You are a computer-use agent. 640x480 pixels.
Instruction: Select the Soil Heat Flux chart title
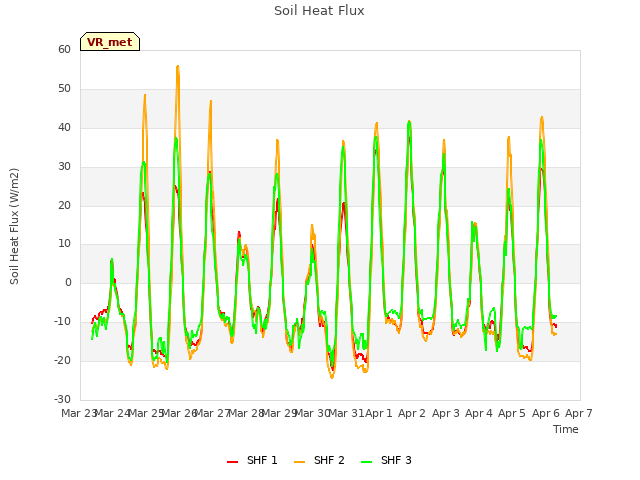click(319, 11)
